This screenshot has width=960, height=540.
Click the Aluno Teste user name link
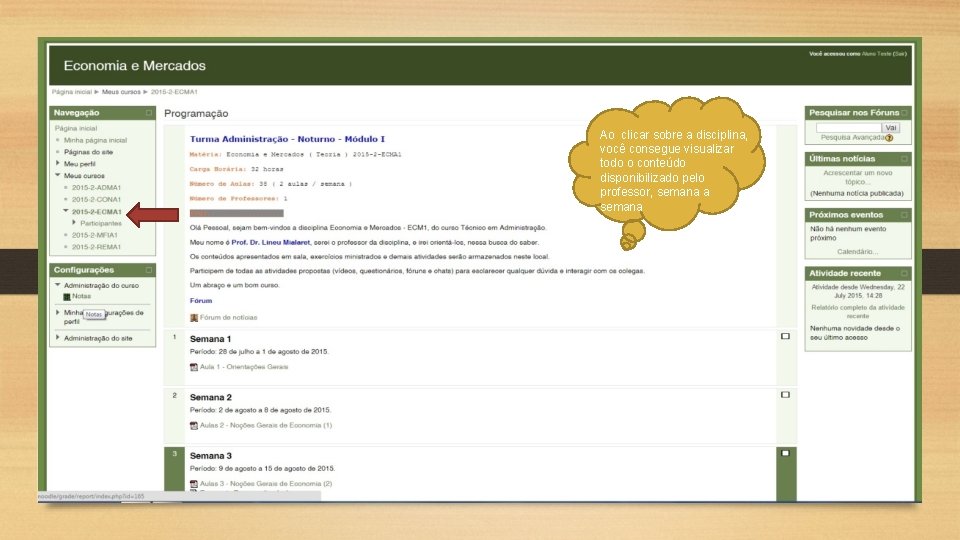[876, 54]
